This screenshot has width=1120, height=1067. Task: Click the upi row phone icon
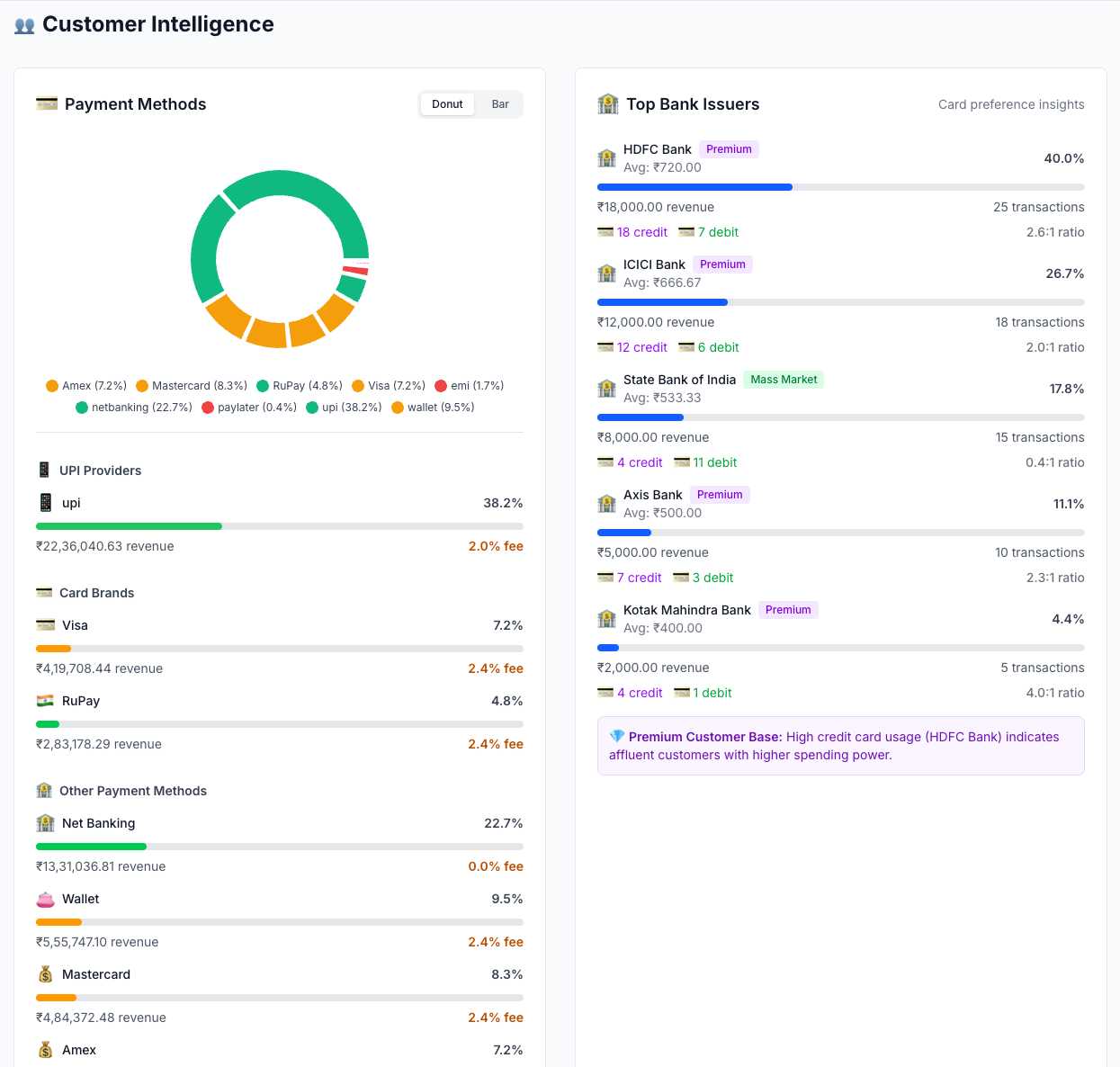(46, 502)
